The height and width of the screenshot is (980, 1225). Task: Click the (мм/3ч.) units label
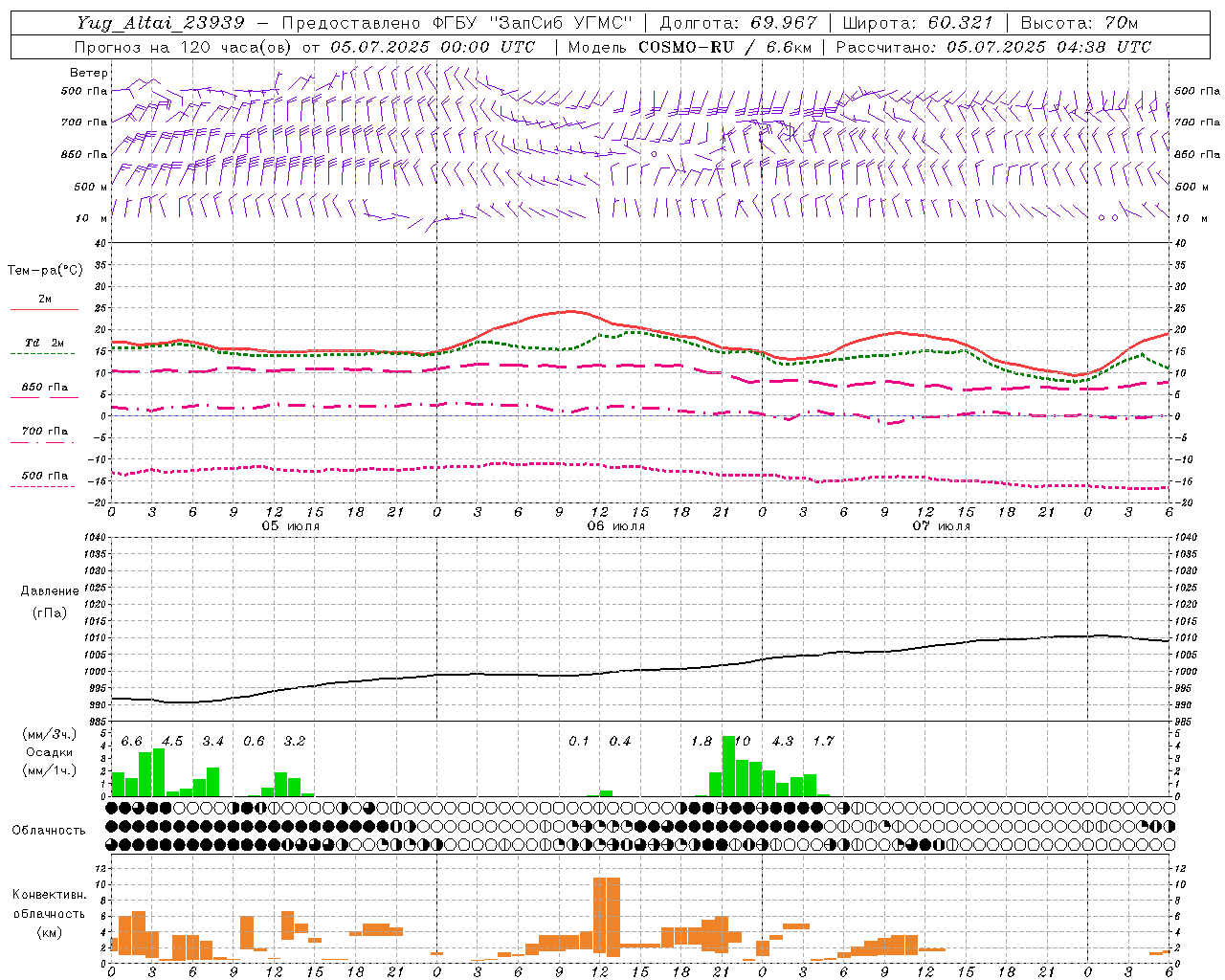(50, 734)
